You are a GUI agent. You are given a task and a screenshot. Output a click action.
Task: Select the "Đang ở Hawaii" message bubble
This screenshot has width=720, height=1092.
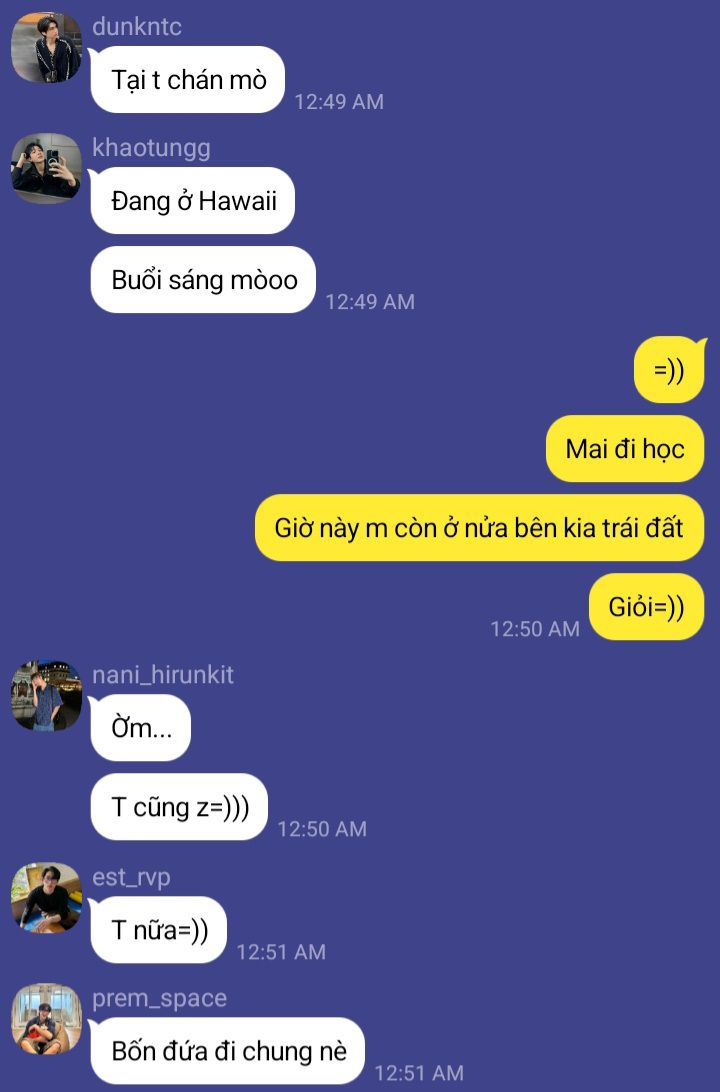click(x=193, y=201)
